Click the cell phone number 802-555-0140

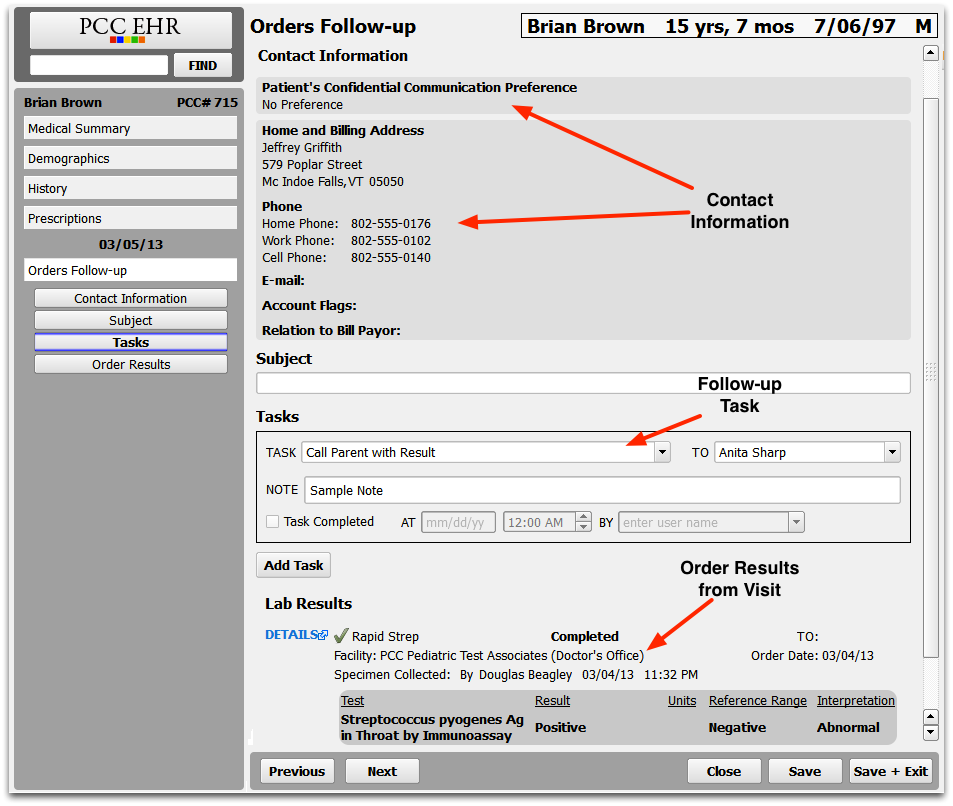391,258
